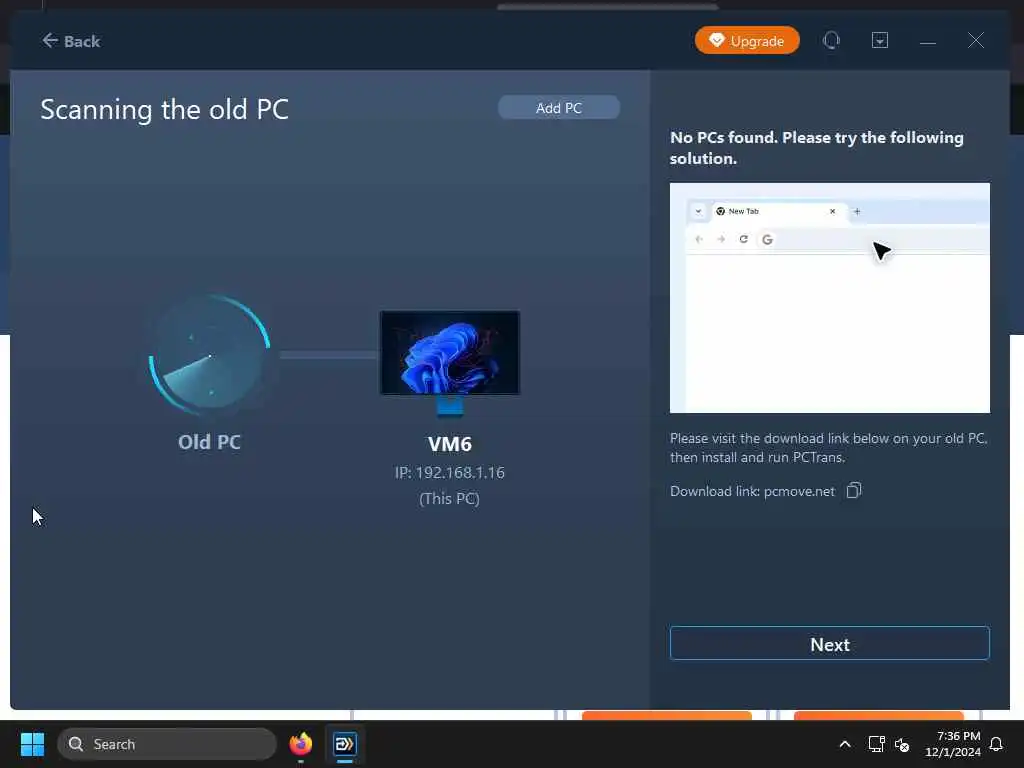Image resolution: width=1024 pixels, height=768 pixels.
Task: Minimize the PCTrans window
Action: [927, 42]
